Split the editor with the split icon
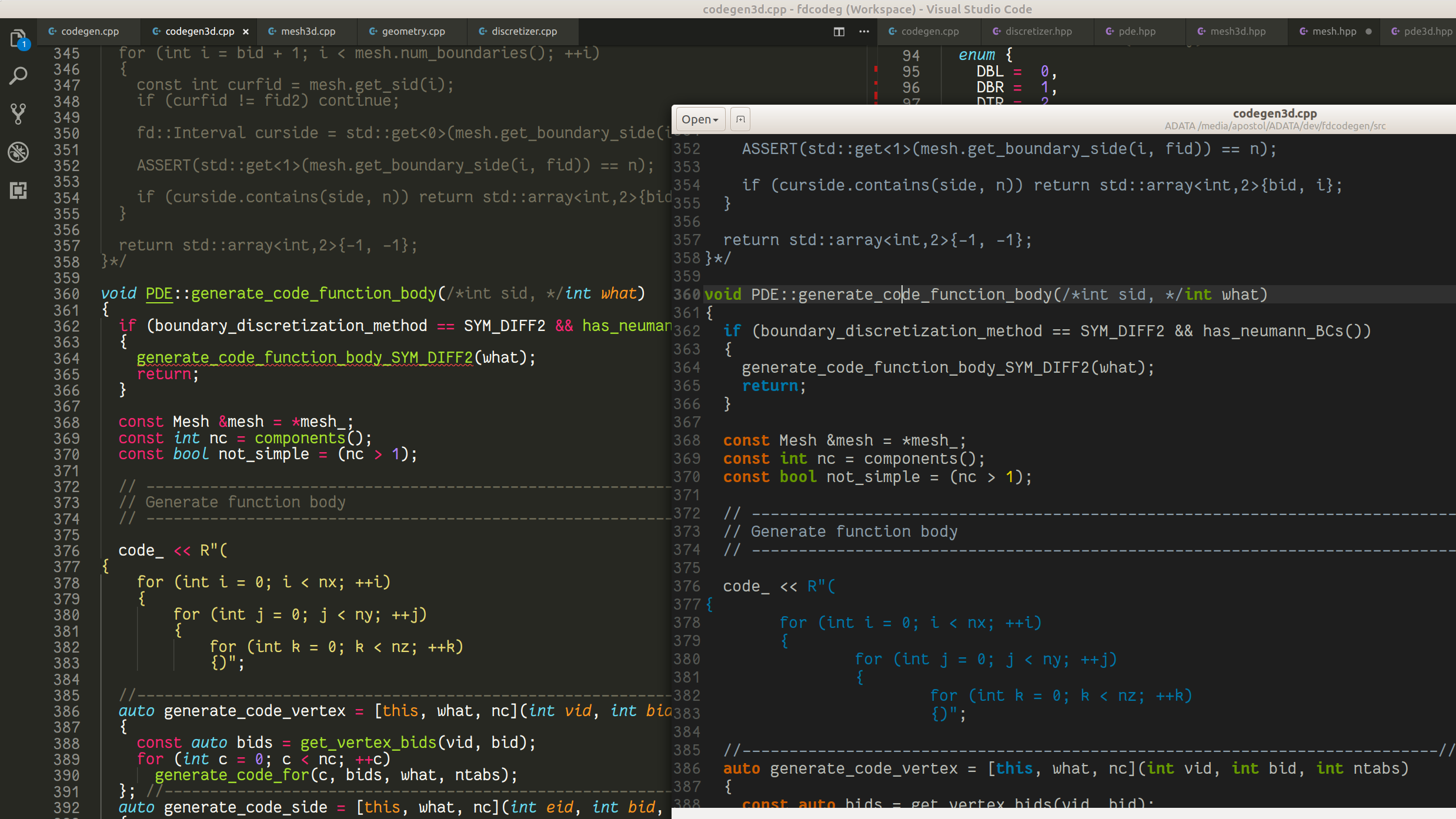Screen dimensions: 1456x819 pyautogui.click(x=839, y=32)
